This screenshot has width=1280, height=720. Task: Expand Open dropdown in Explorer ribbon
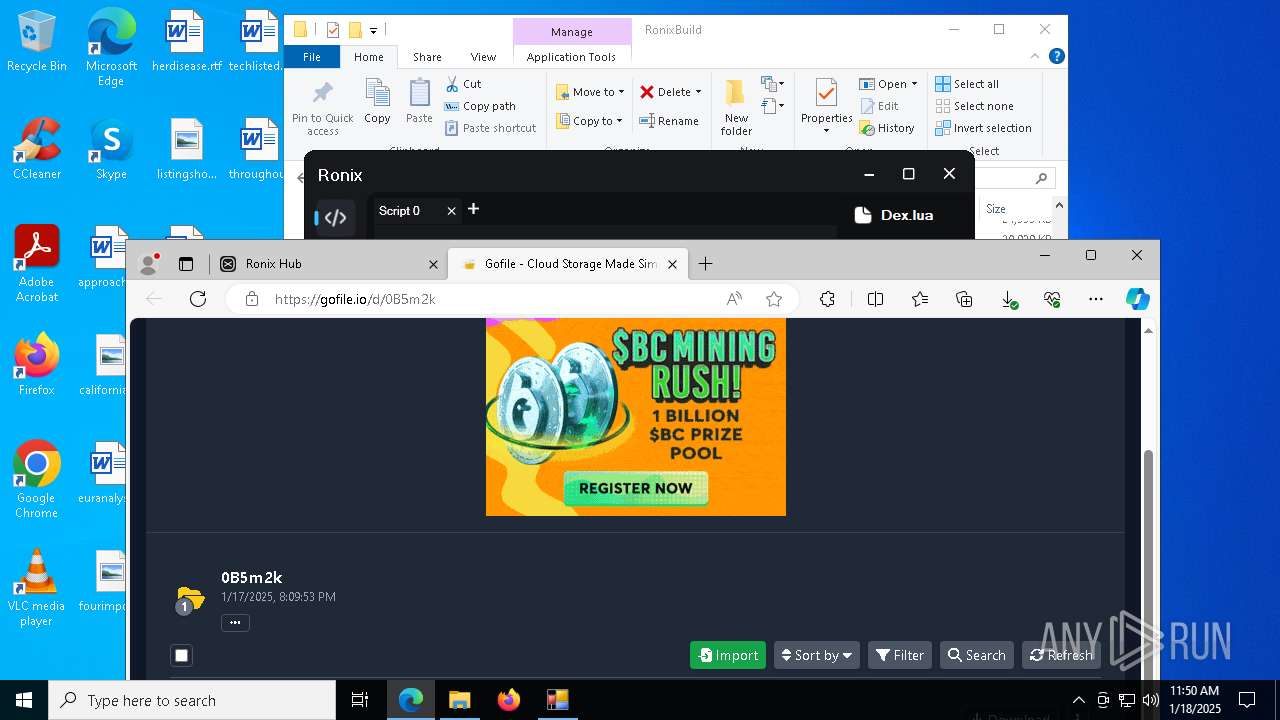point(914,84)
